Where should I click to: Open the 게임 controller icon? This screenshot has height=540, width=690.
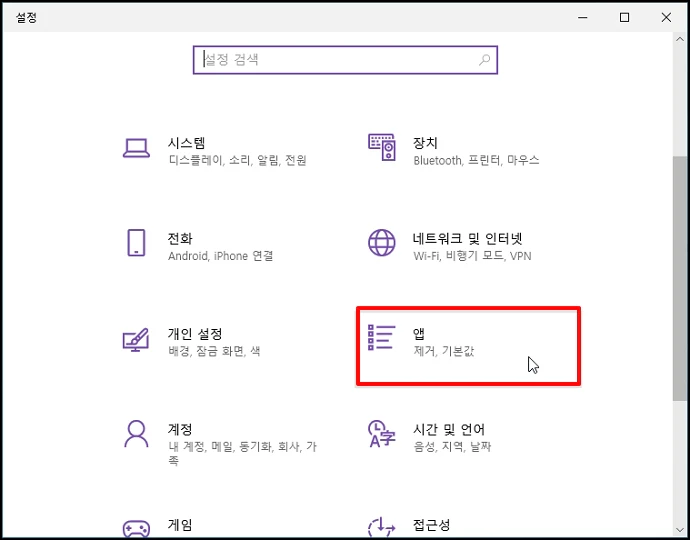tap(136, 529)
